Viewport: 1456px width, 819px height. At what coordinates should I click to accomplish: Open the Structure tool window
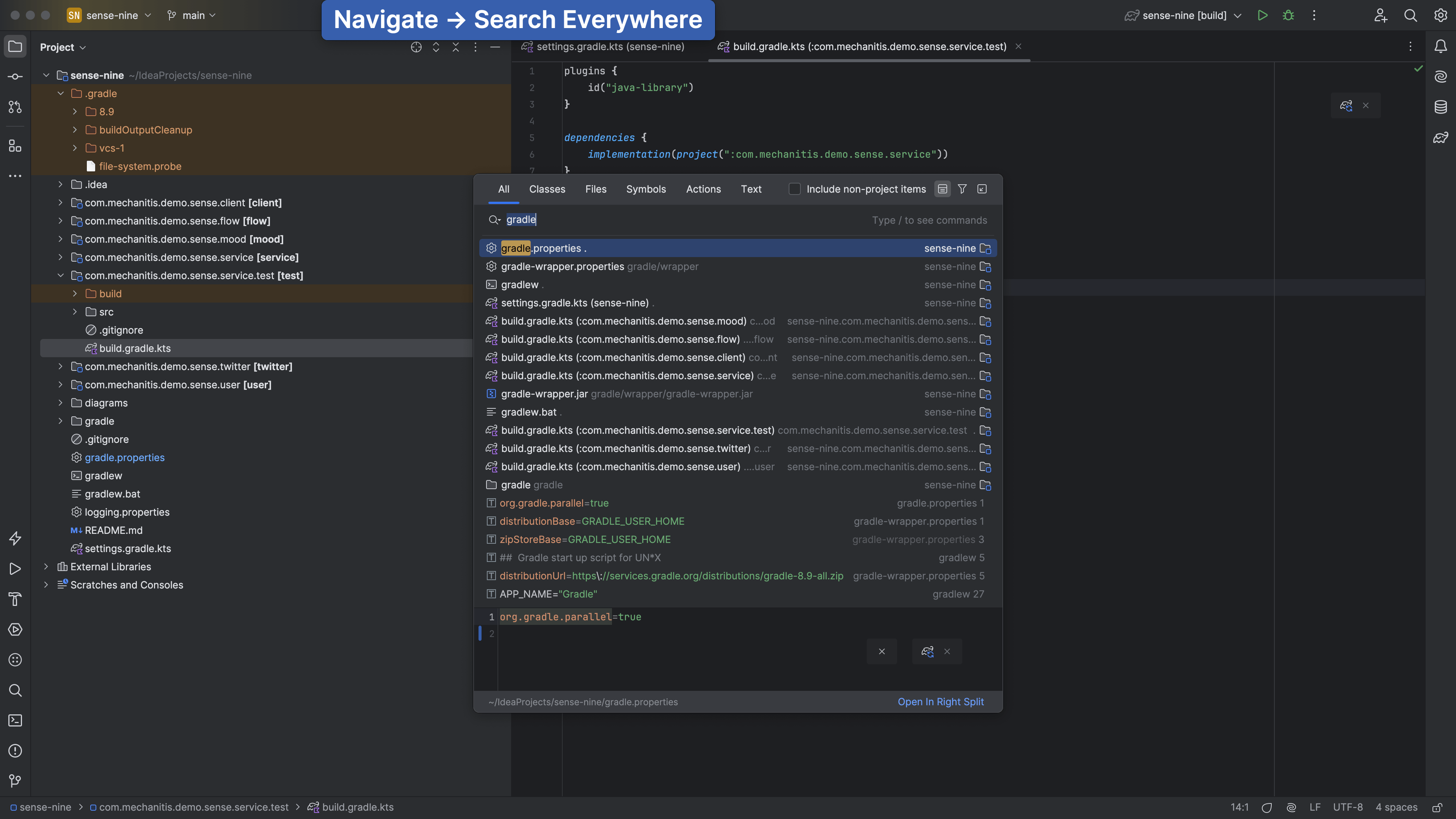coord(15,146)
